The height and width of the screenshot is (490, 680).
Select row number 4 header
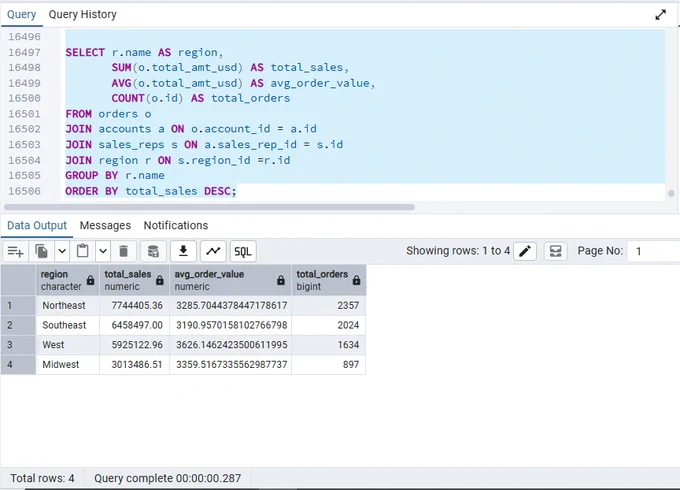coord(18,365)
